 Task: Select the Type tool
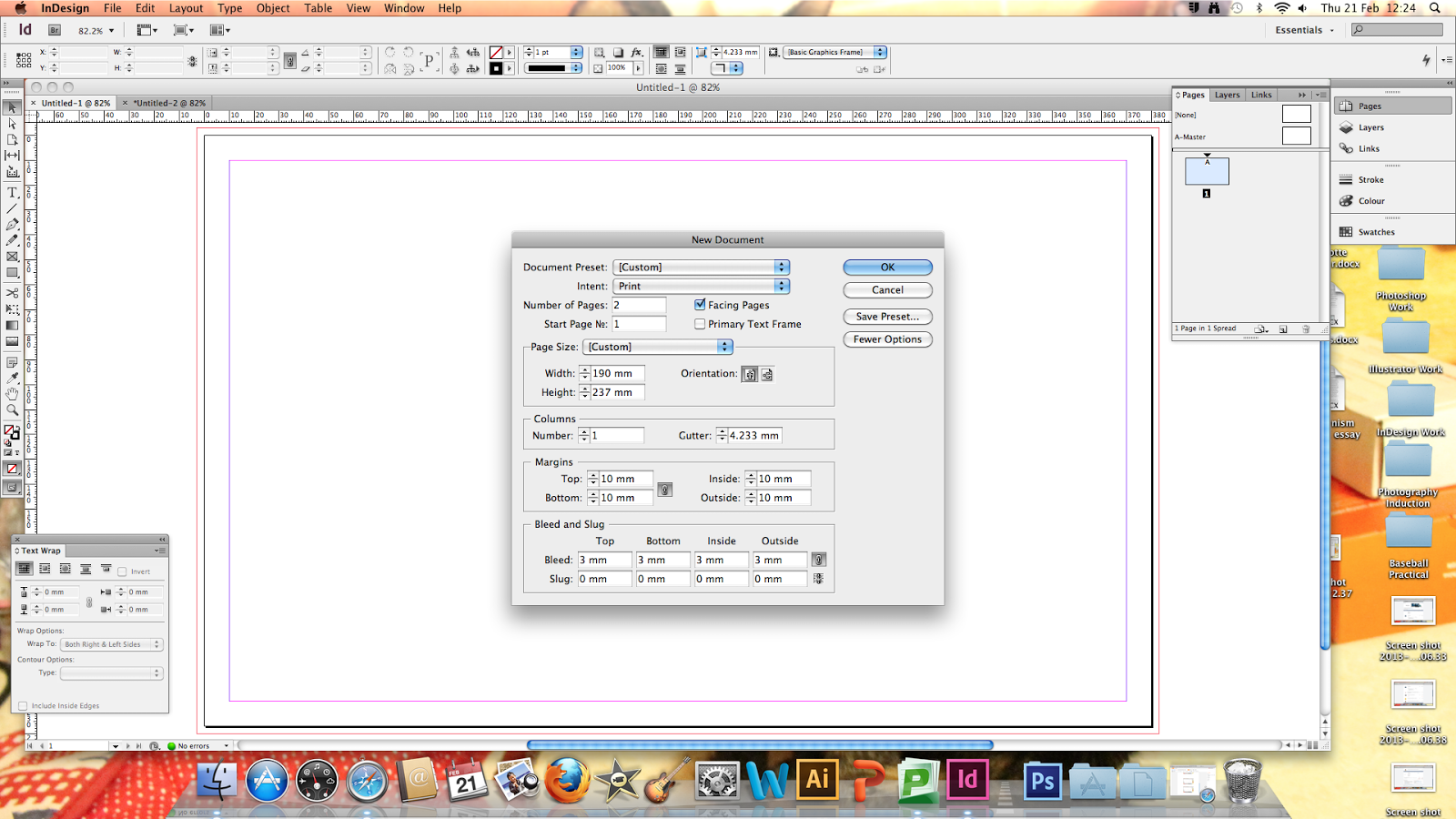pyautogui.click(x=12, y=193)
